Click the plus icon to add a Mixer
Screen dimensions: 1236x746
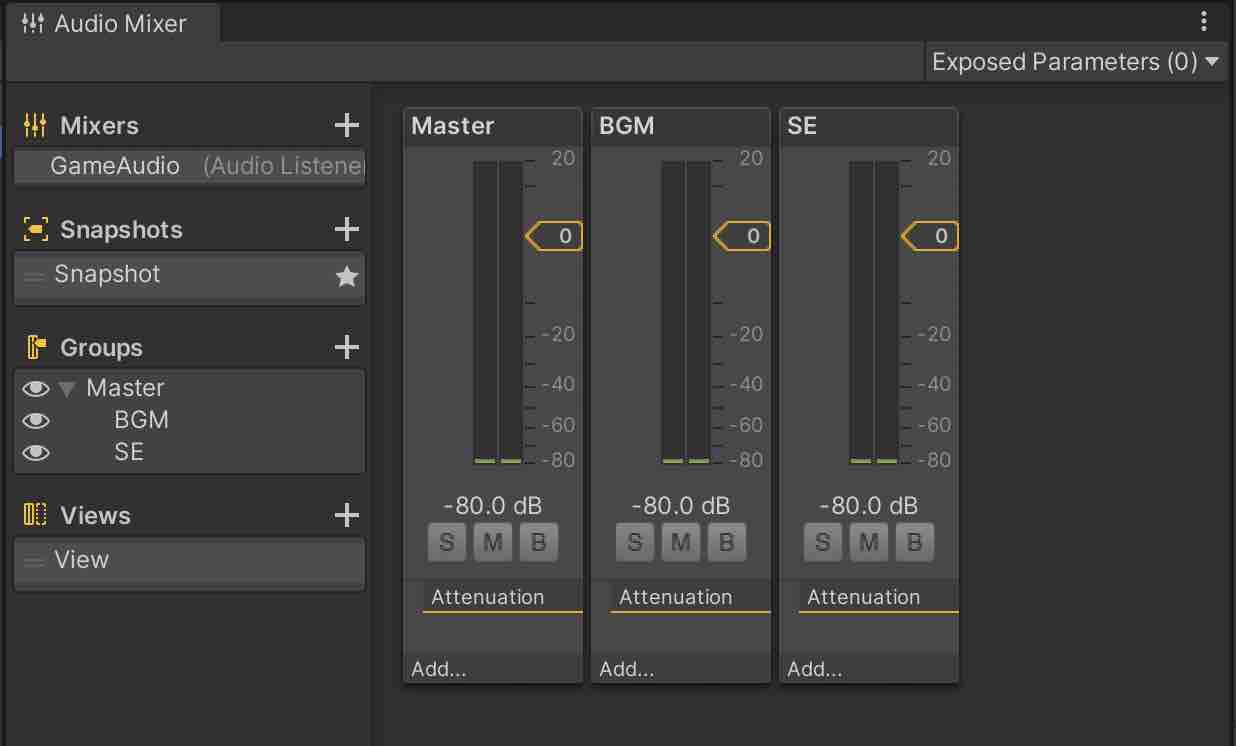pyautogui.click(x=346, y=125)
